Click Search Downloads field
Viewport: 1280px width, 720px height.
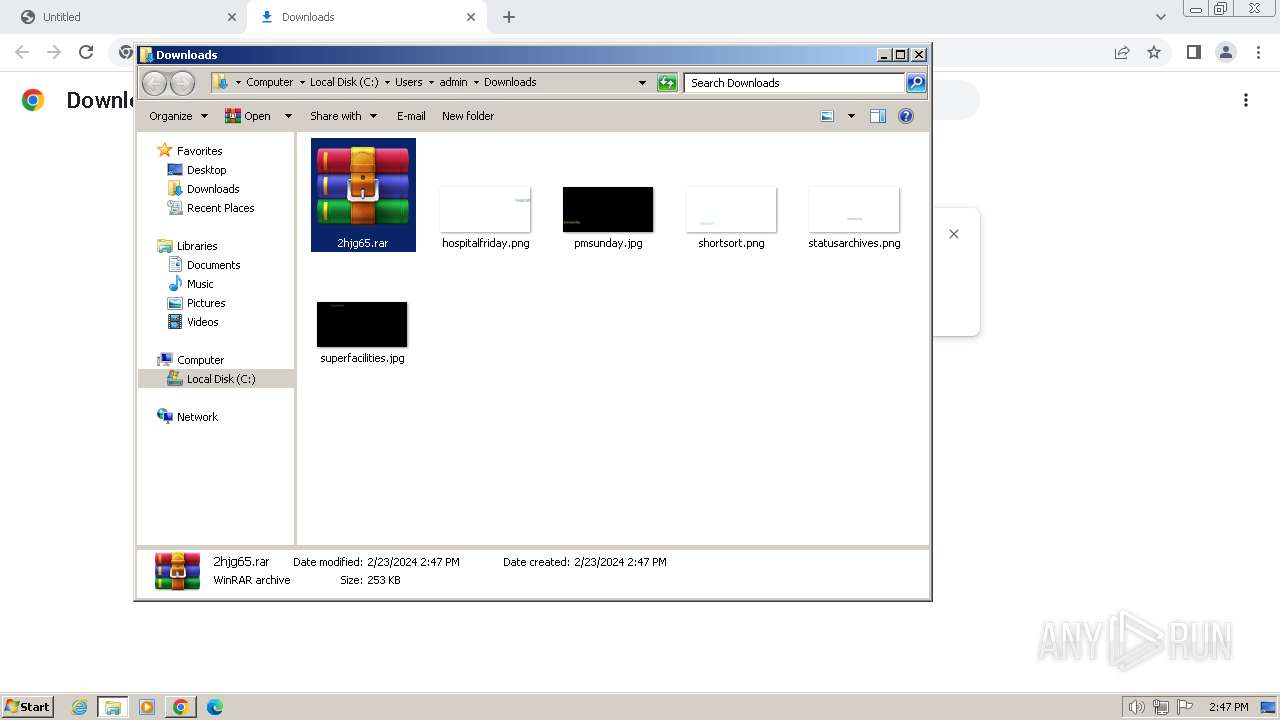(794, 83)
